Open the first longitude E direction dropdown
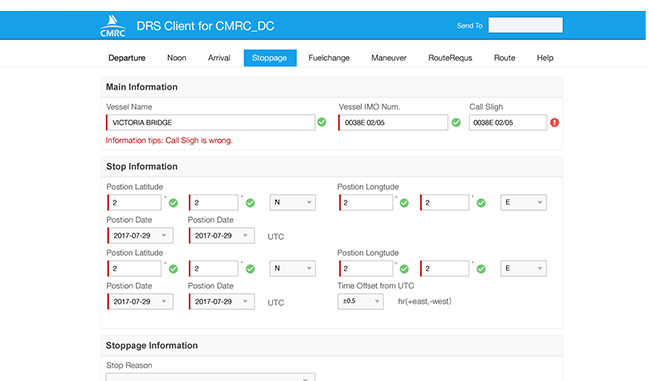The image size is (649, 381). (x=523, y=202)
